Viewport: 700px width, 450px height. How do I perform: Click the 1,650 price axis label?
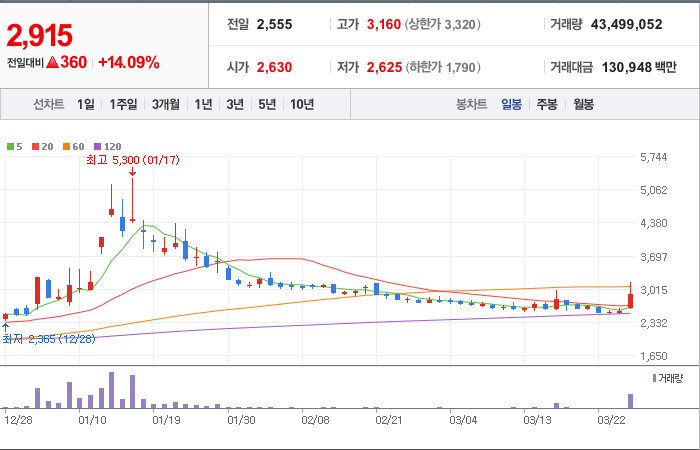click(x=654, y=356)
